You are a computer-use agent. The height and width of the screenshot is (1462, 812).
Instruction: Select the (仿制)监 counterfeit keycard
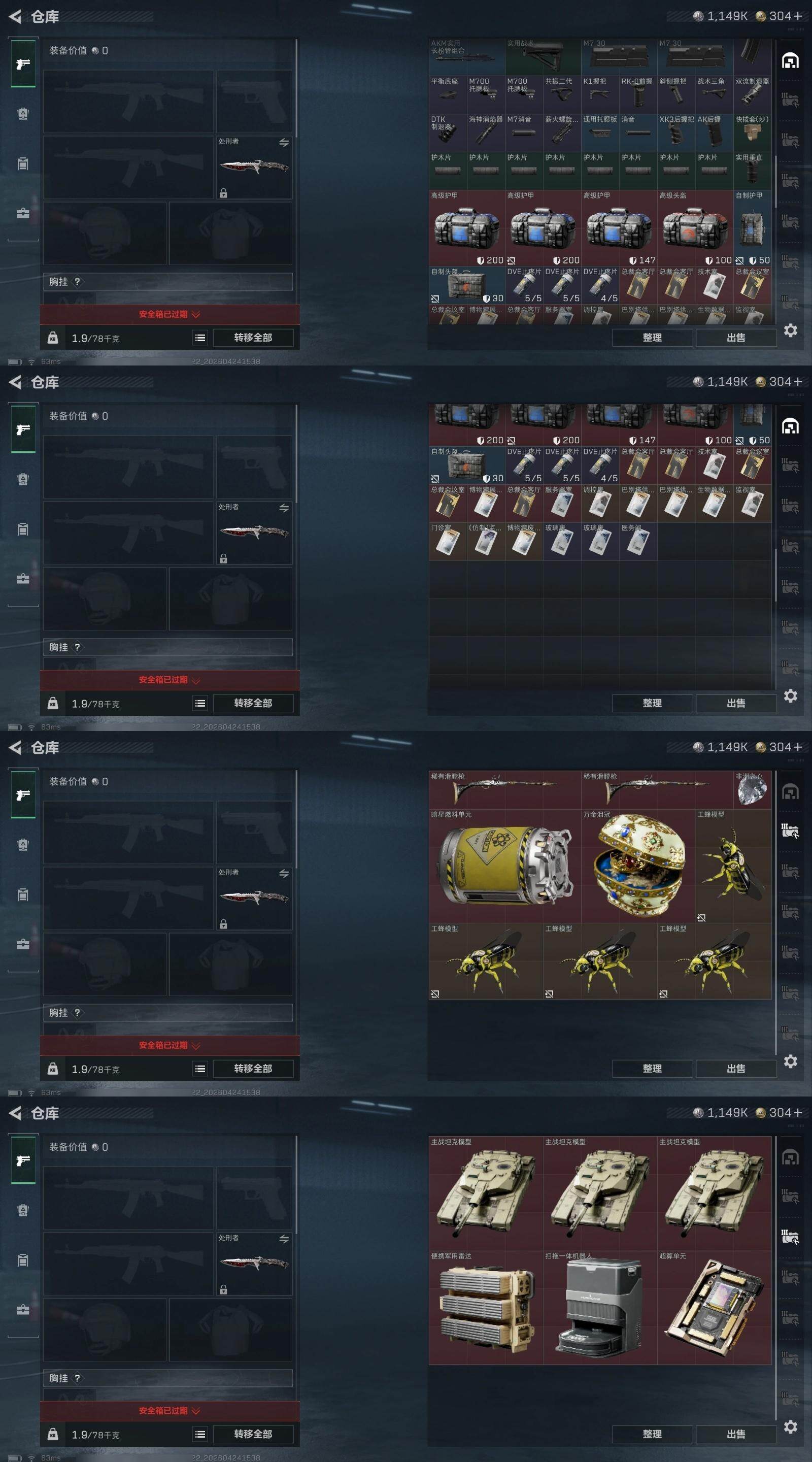(x=486, y=541)
